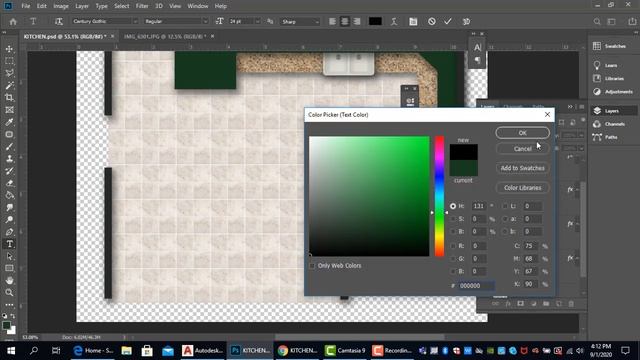Image resolution: width=640 pixels, height=360 pixels.
Task: Open the Filter menu
Action: [142, 6]
